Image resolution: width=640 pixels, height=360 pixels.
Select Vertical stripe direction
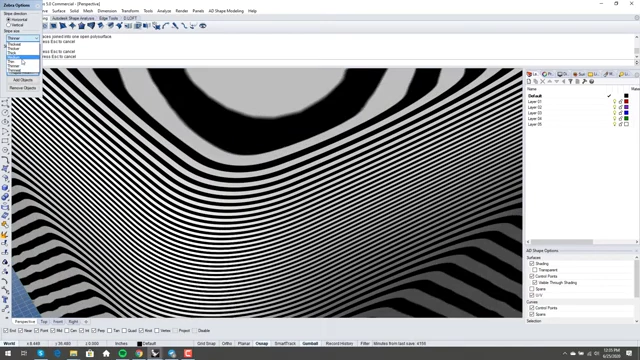[x=8, y=25]
